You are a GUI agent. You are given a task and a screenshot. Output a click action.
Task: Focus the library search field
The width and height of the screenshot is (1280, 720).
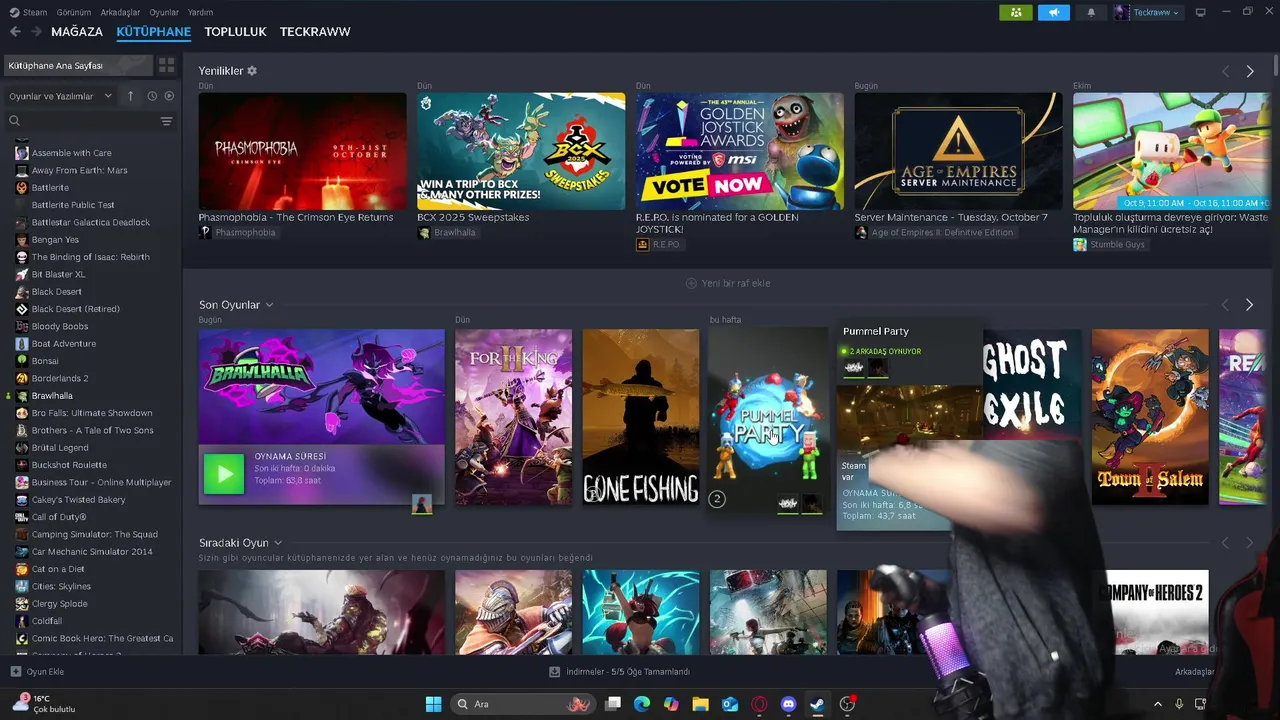(80, 121)
